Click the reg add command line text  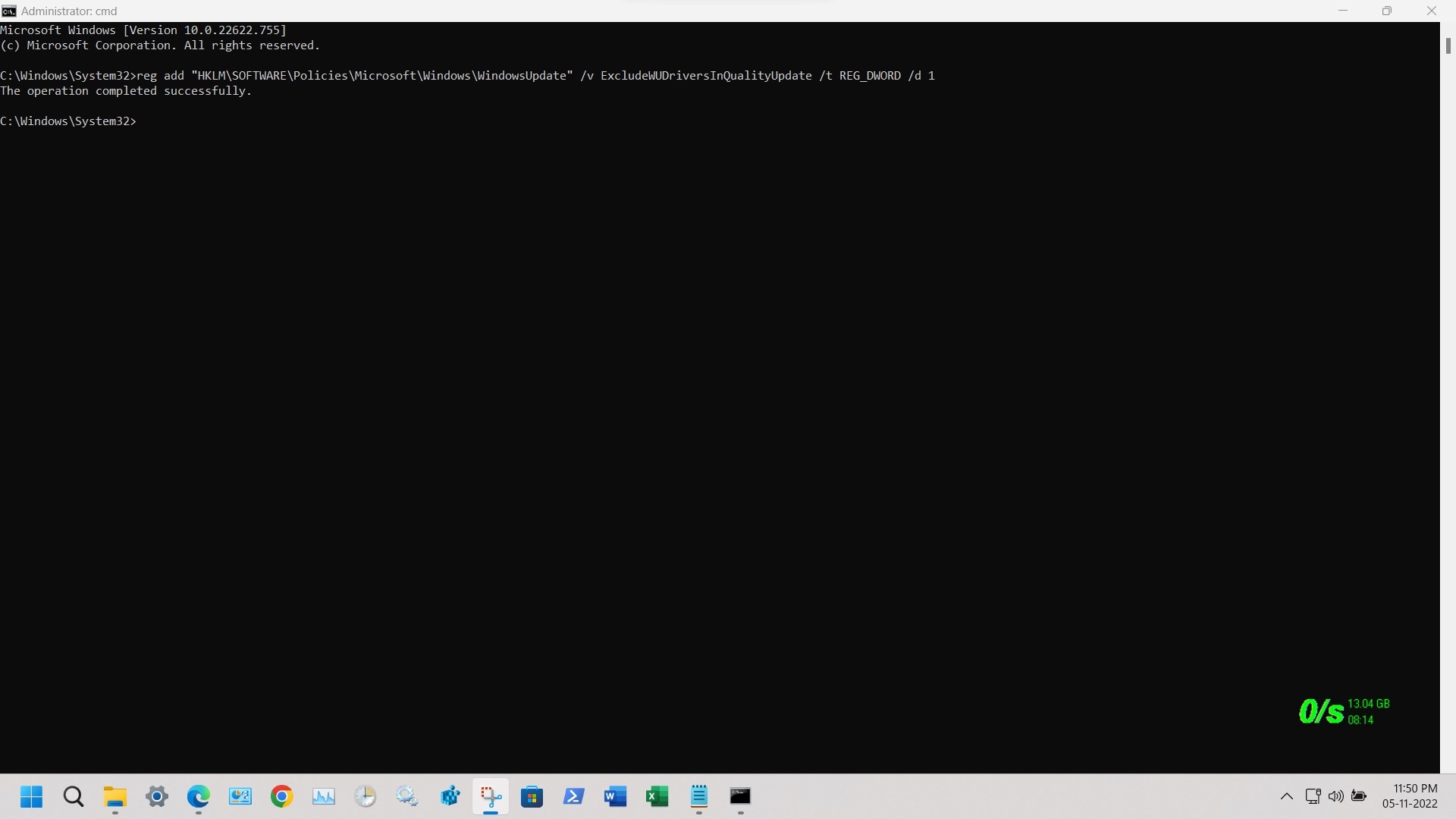[535, 76]
